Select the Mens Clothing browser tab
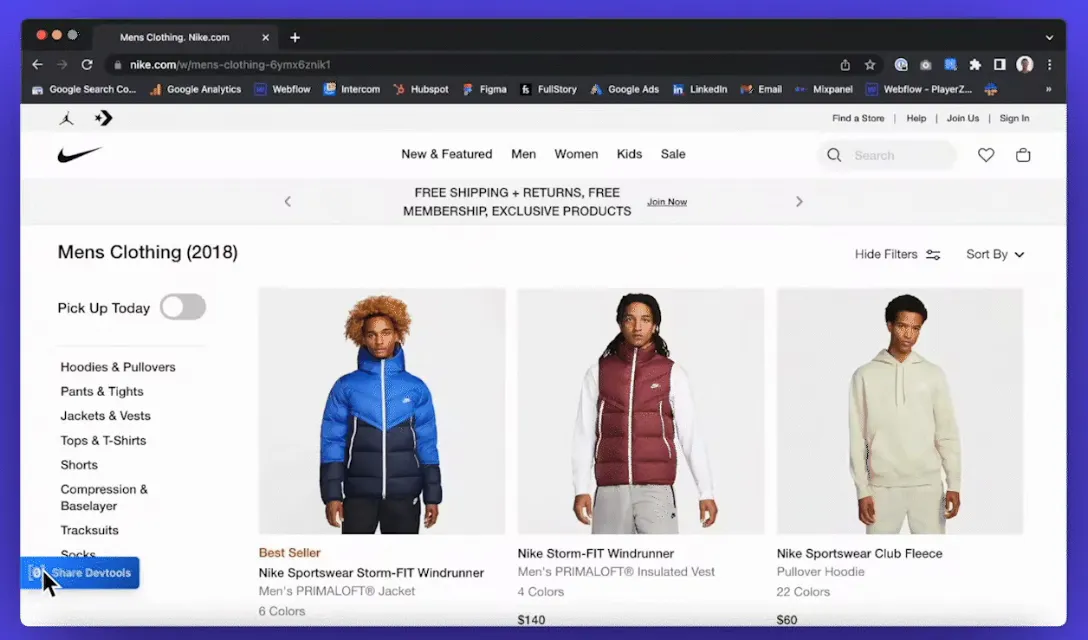This screenshot has height=640, width=1088. click(x=184, y=37)
